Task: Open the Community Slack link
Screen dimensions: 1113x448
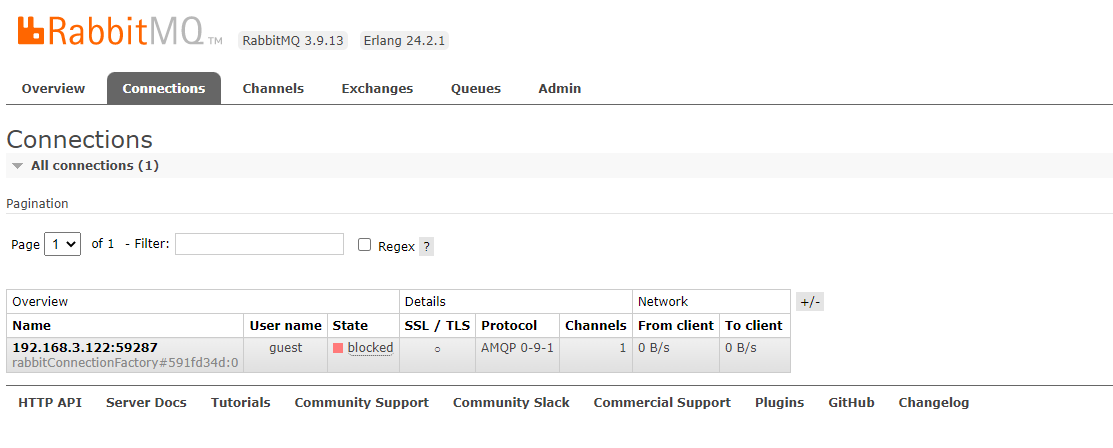Action: pos(511,403)
